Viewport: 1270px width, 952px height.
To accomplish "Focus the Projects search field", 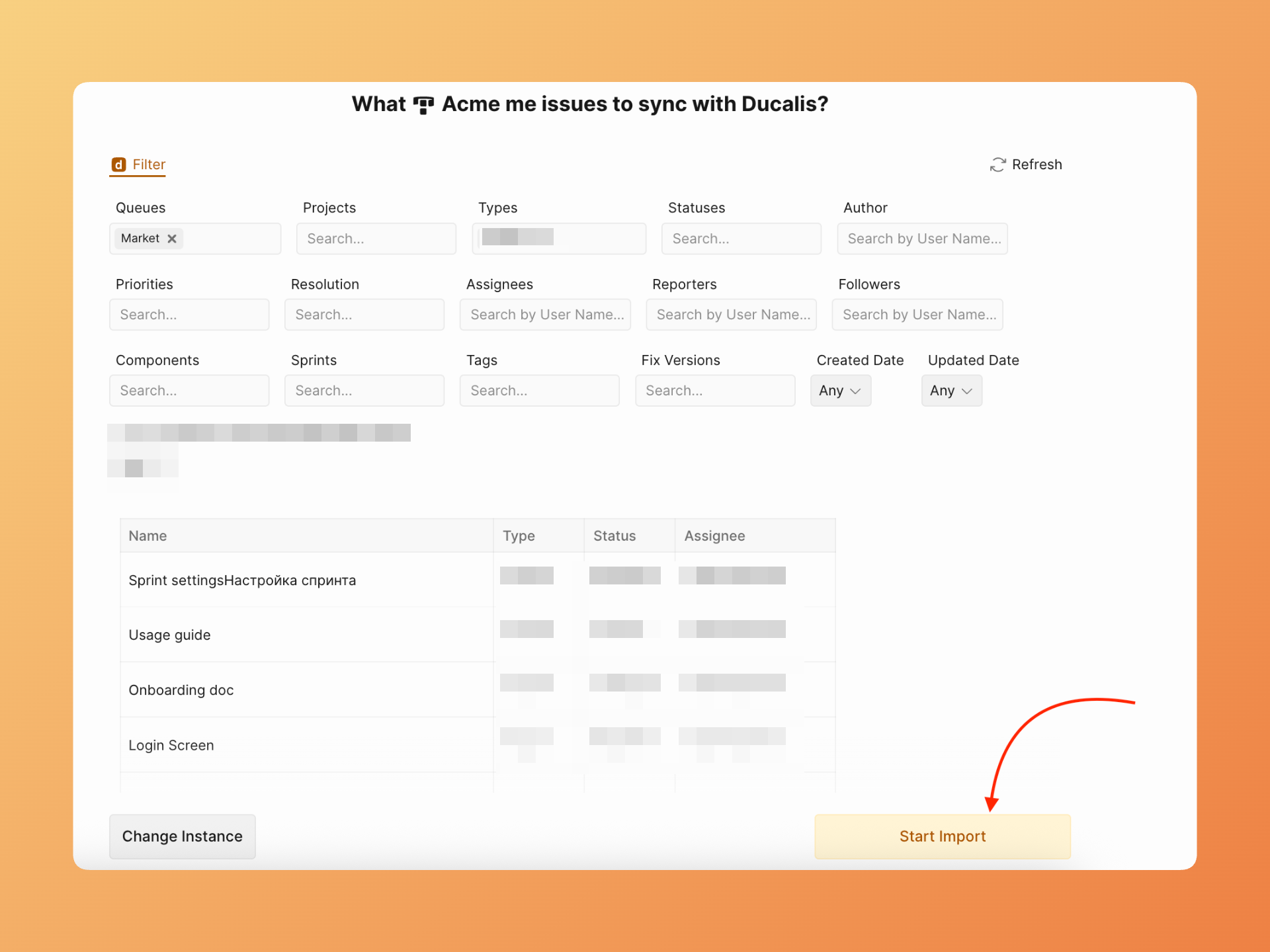I will click(x=376, y=239).
